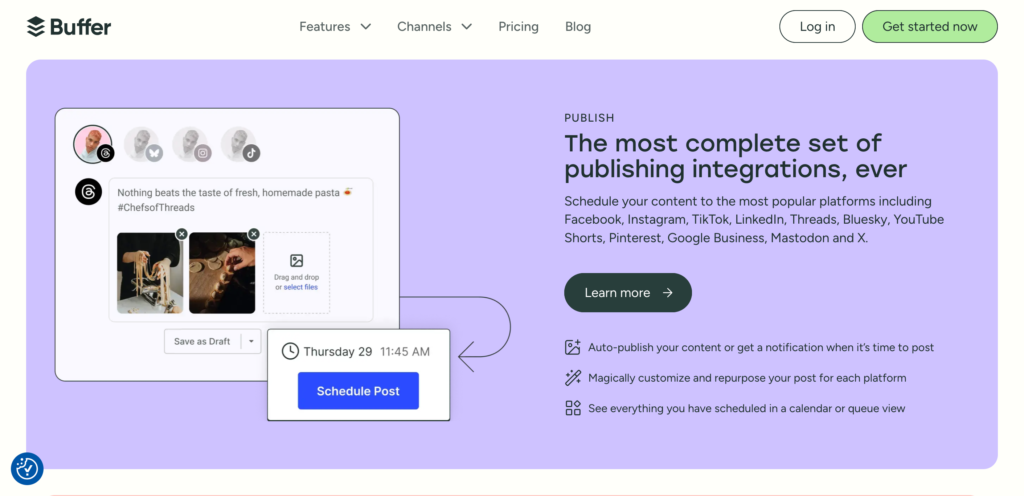Expand the Channels chevron arrow
1024x496 pixels.
point(466,27)
